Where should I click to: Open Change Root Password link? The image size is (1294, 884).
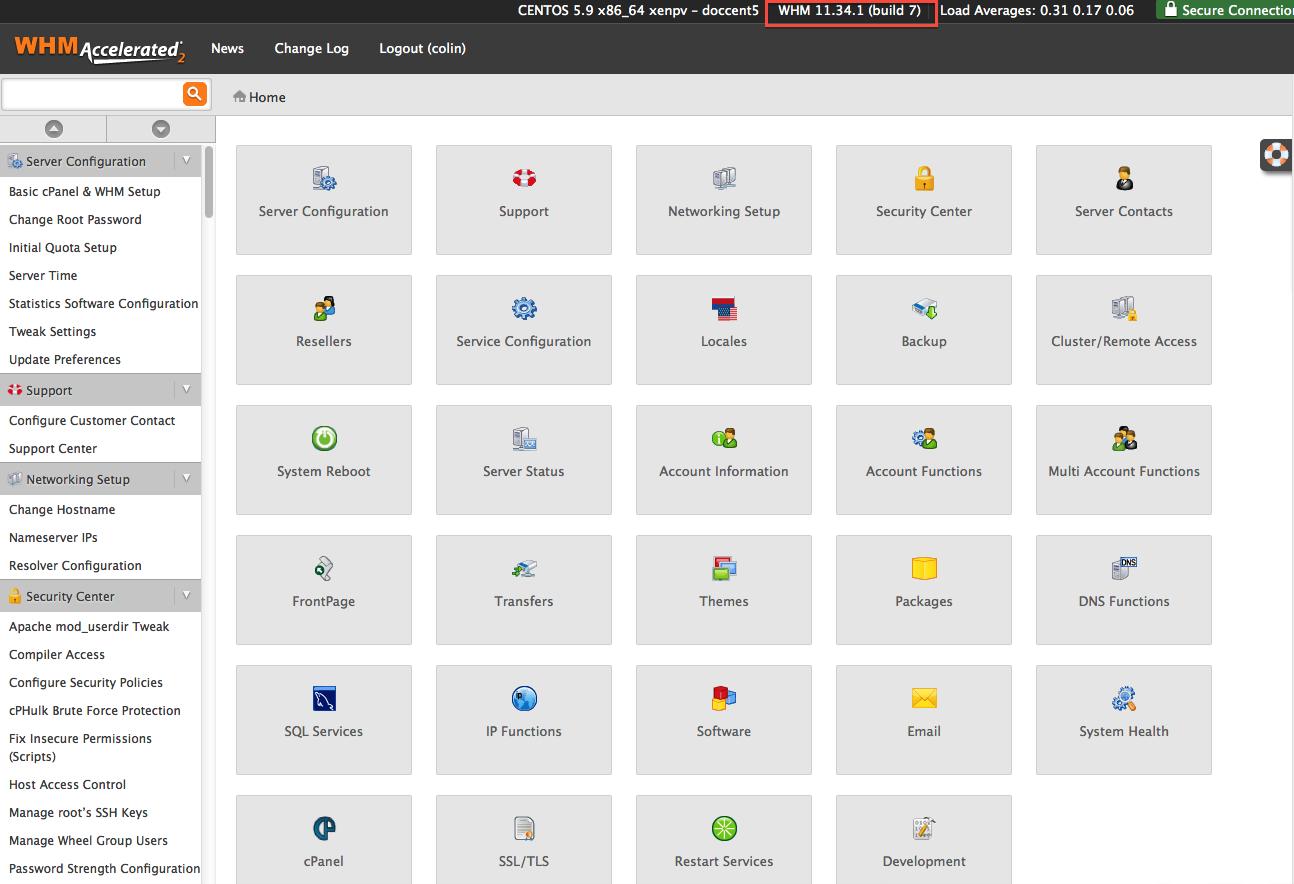pos(75,220)
